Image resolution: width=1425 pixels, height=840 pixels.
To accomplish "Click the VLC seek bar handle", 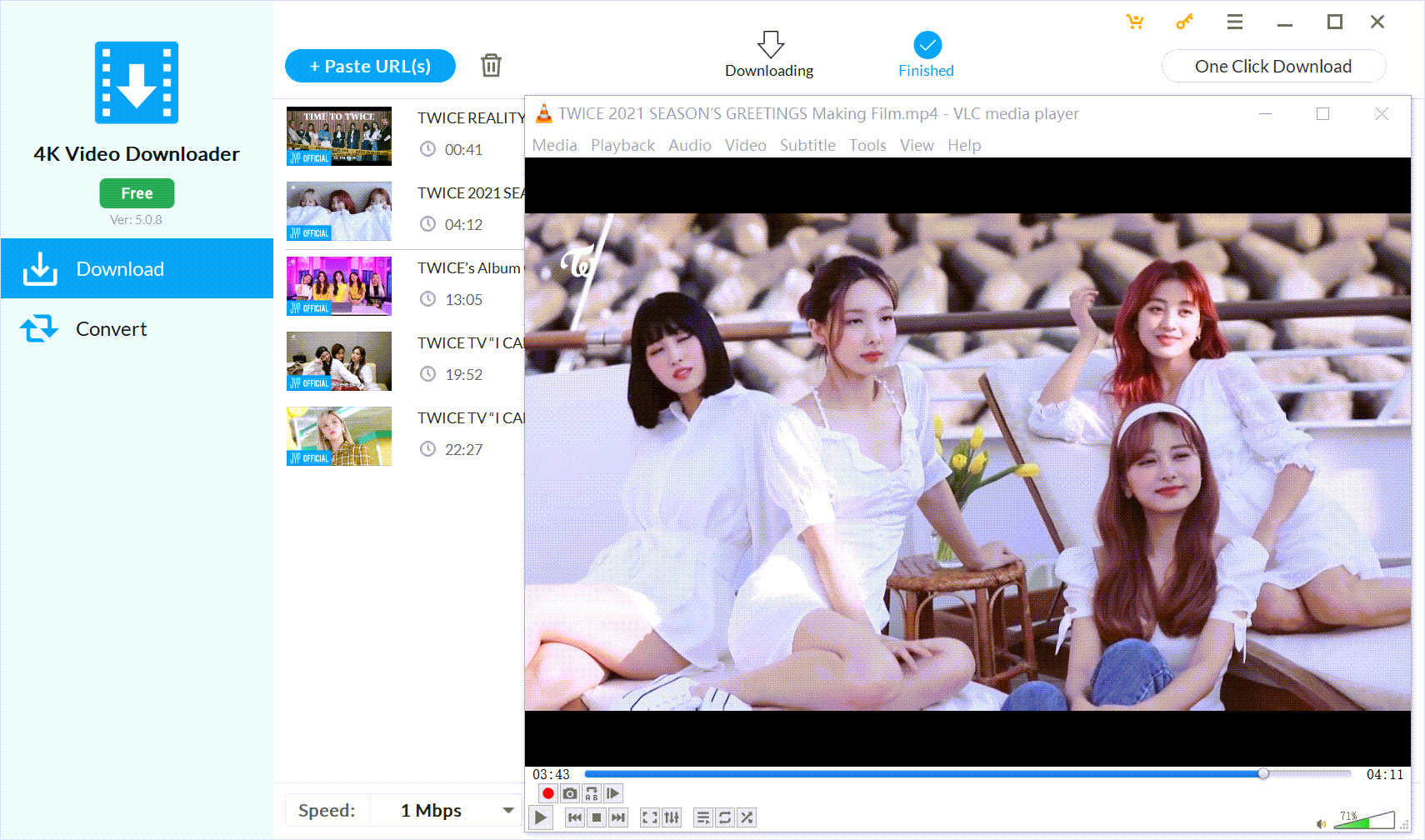I will (1263, 774).
